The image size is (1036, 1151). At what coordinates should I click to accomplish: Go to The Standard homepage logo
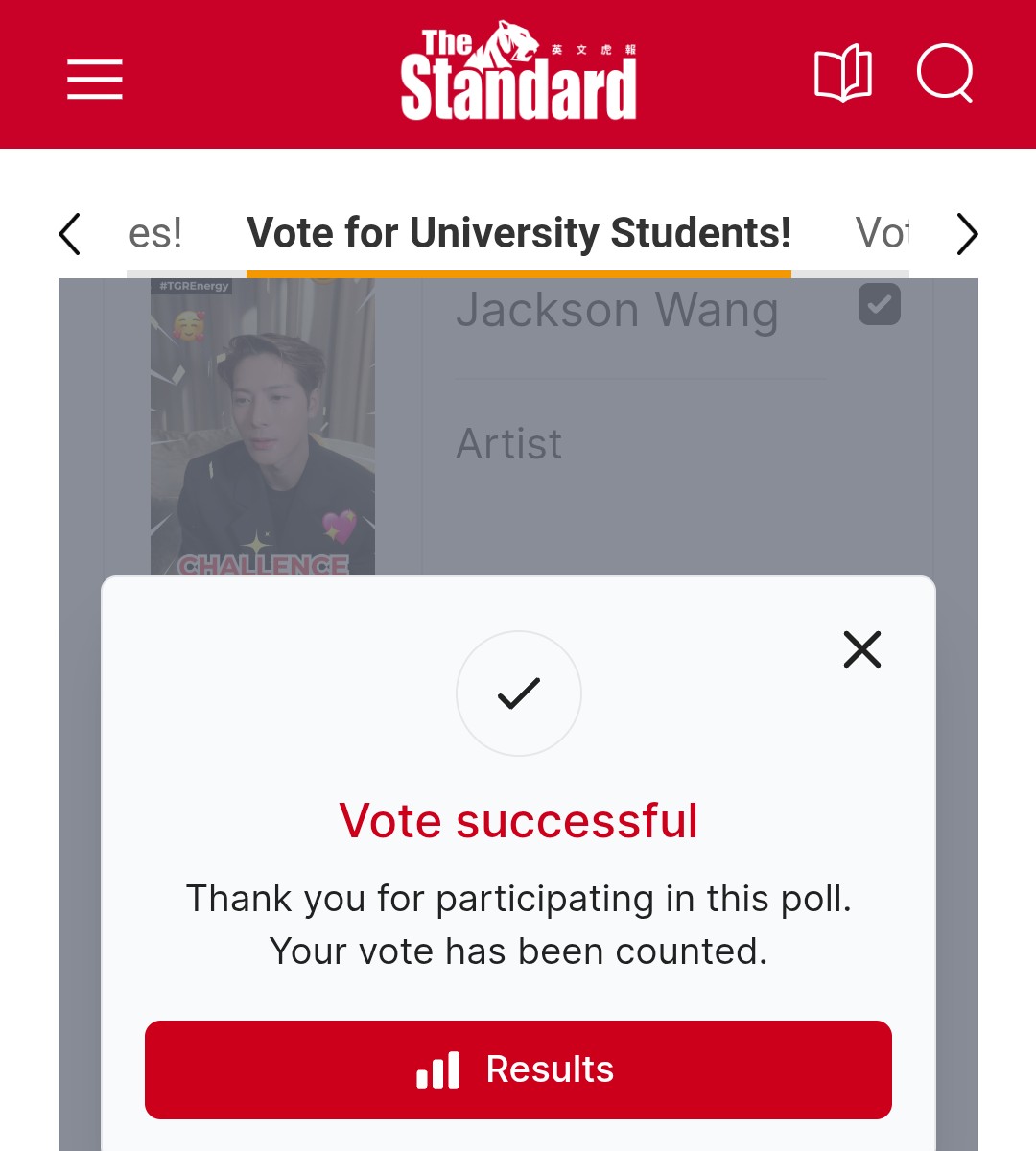[x=518, y=73]
